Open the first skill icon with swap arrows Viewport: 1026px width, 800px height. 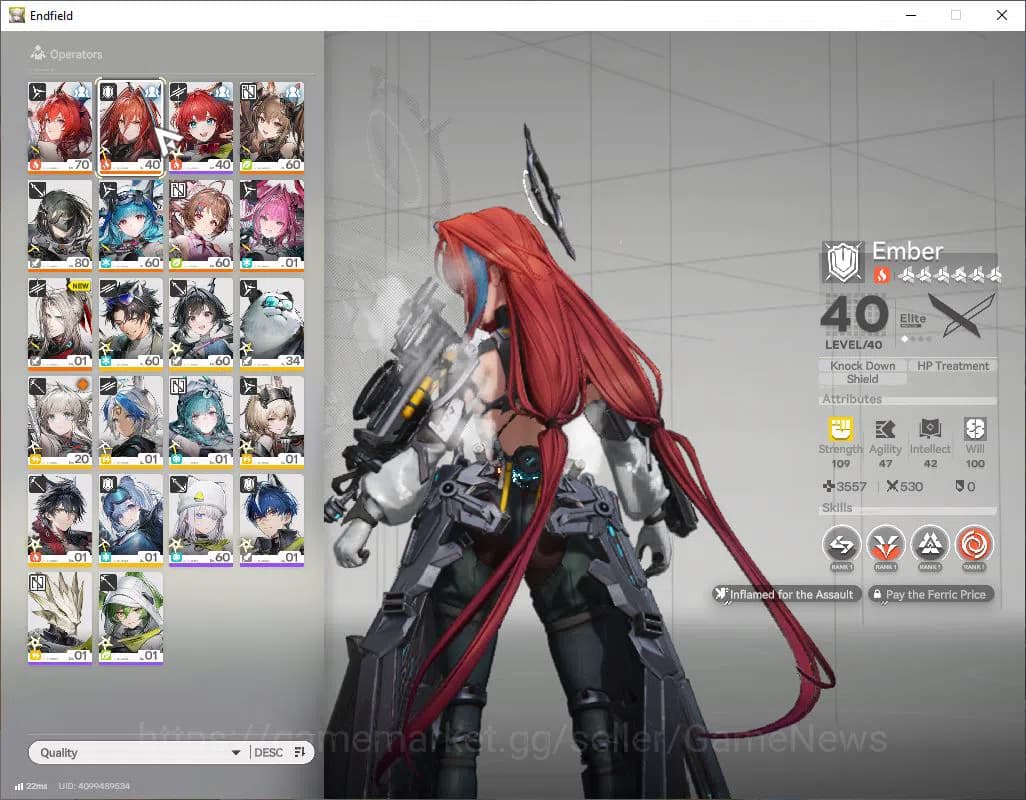click(841, 544)
